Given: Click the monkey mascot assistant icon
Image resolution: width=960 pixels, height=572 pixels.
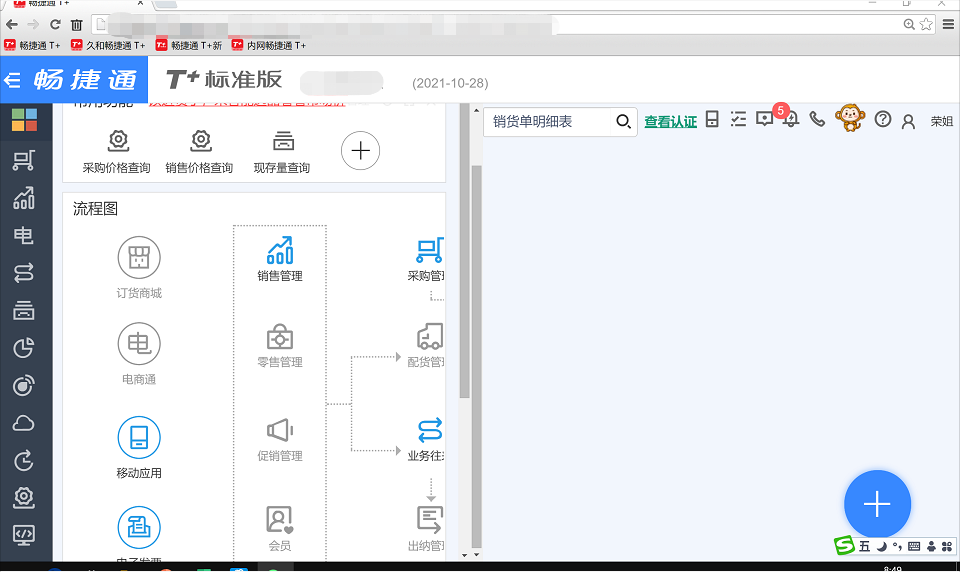Looking at the screenshot, I should click(x=850, y=118).
